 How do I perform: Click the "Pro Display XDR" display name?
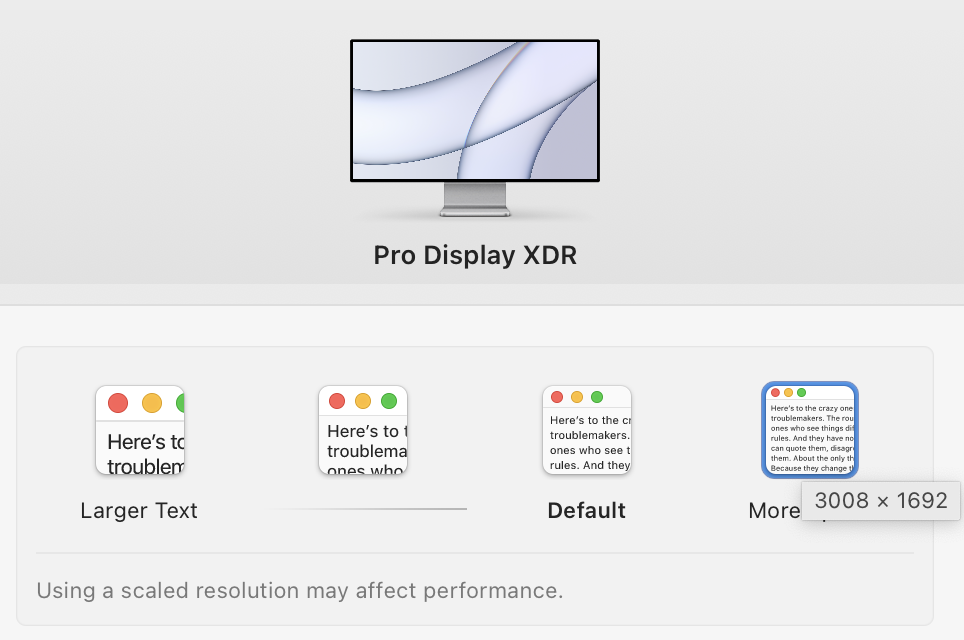pos(475,255)
